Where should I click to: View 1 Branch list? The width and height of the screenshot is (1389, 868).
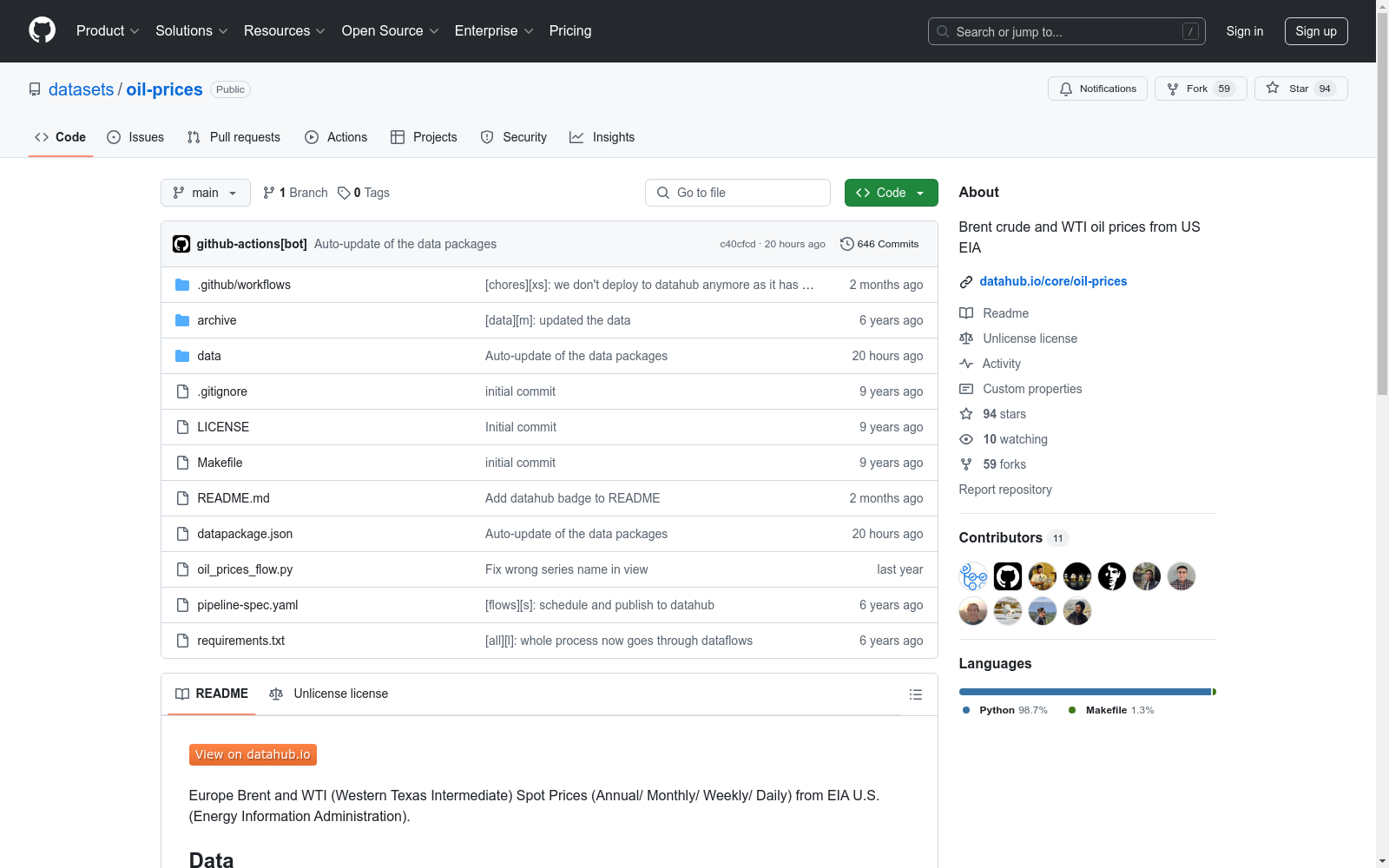click(x=295, y=193)
